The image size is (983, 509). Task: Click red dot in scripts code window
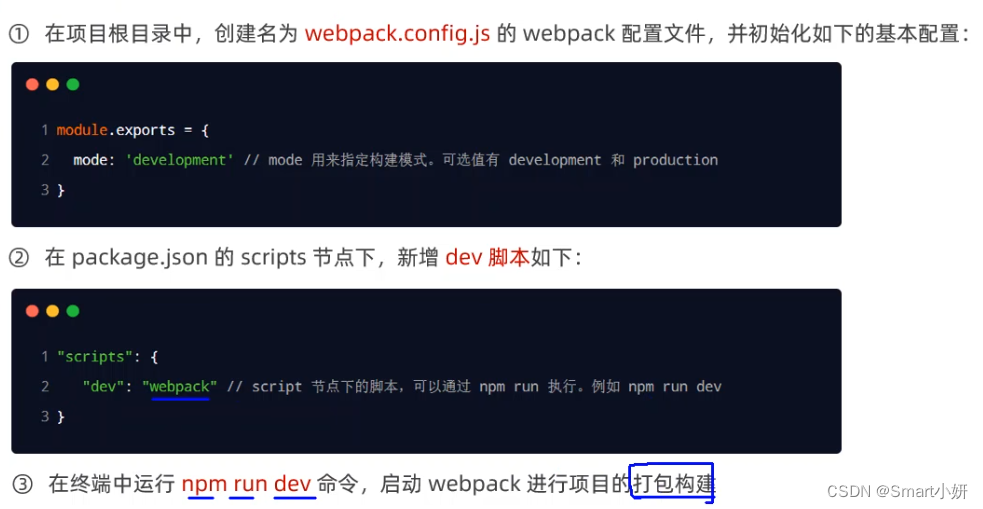point(33,311)
